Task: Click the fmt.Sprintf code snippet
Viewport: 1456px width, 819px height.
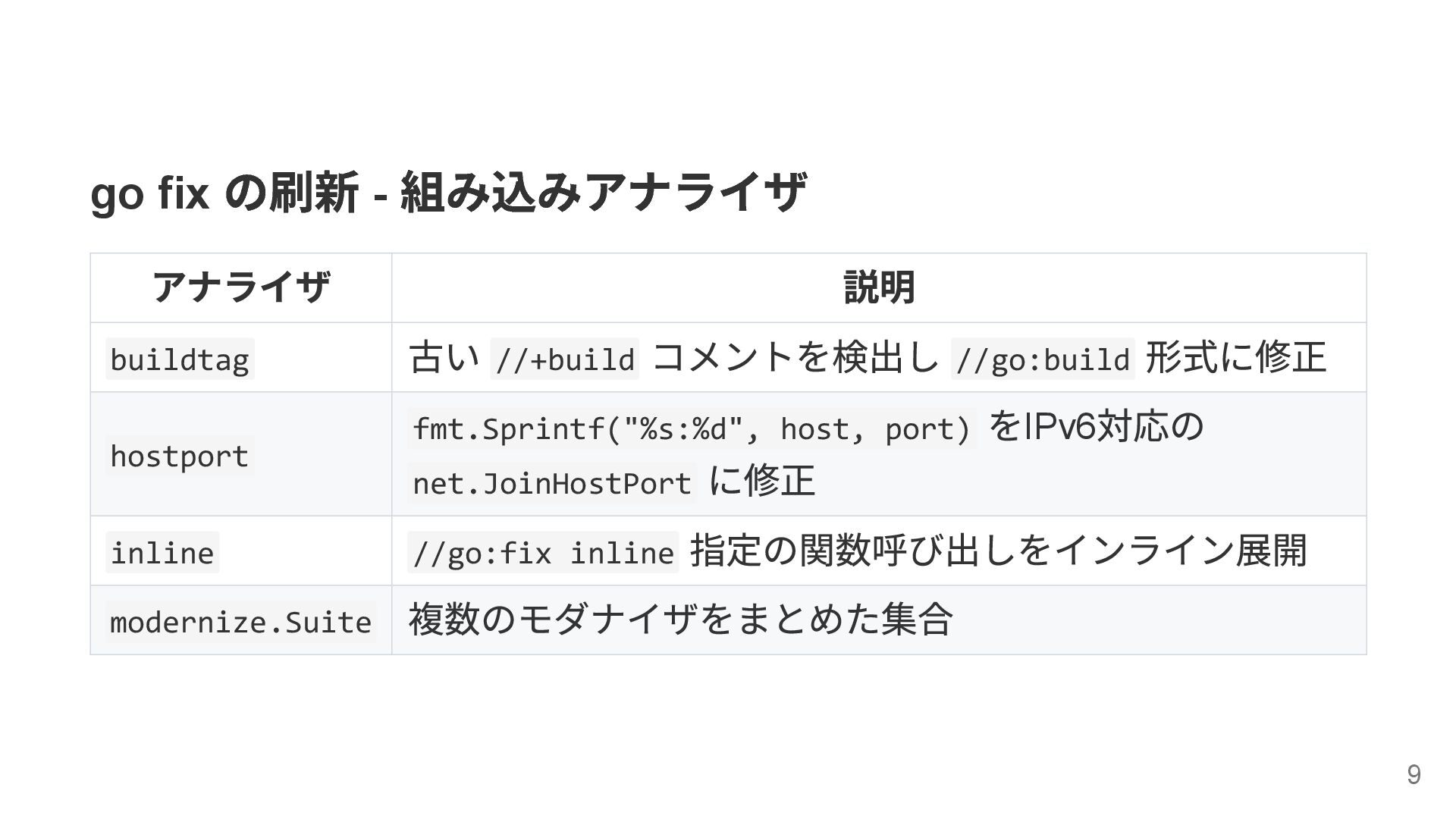Action: point(692,429)
